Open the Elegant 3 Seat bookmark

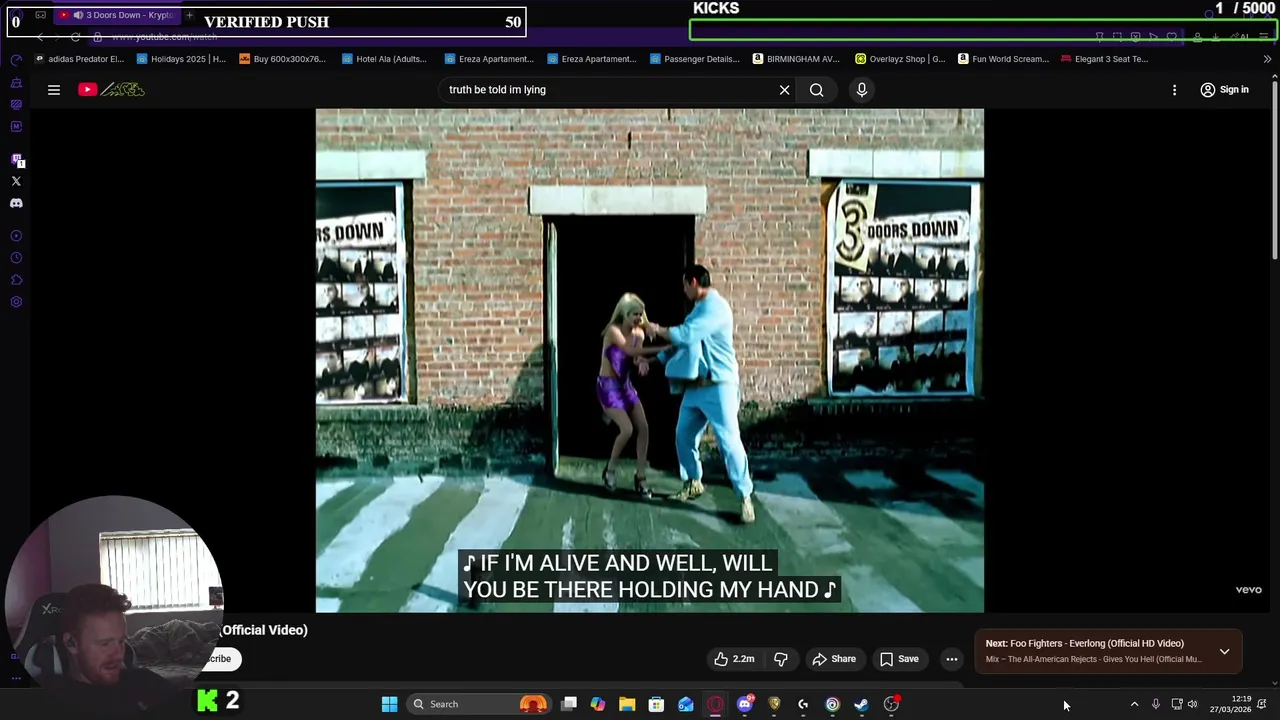click(x=1104, y=59)
